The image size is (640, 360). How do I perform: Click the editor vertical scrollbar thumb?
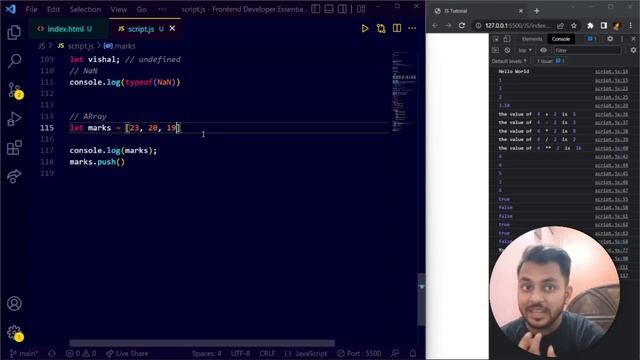pyautogui.click(x=421, y=300)
